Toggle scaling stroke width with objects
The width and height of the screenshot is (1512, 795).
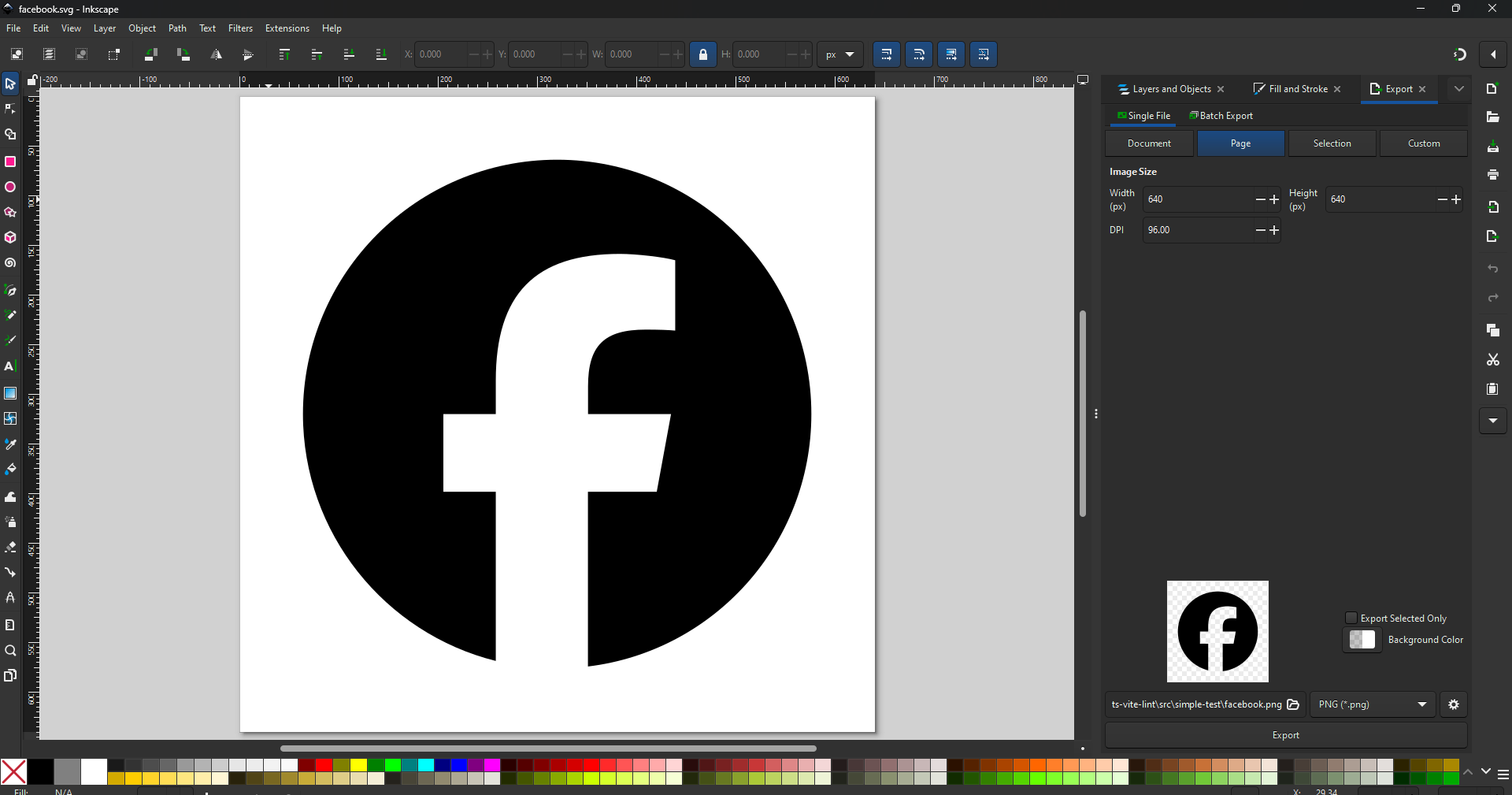(x=887, y=54)
